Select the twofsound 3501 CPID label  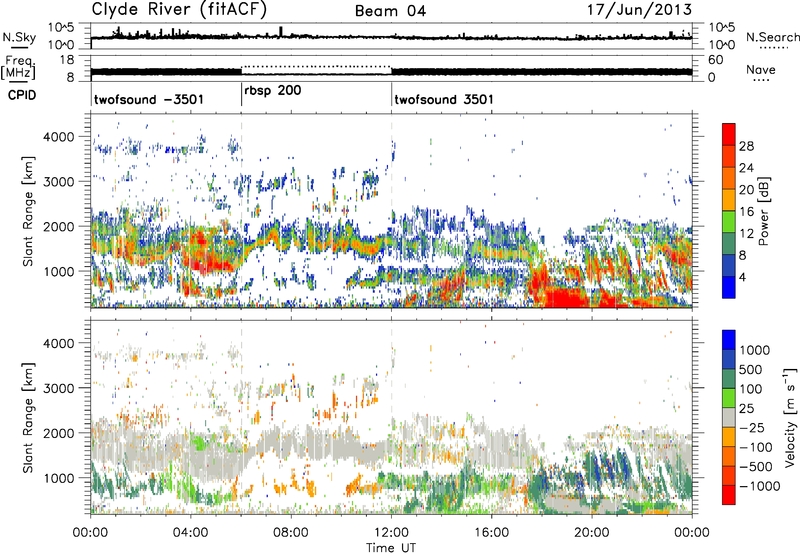pyautogui.click(x=444, y=99)
